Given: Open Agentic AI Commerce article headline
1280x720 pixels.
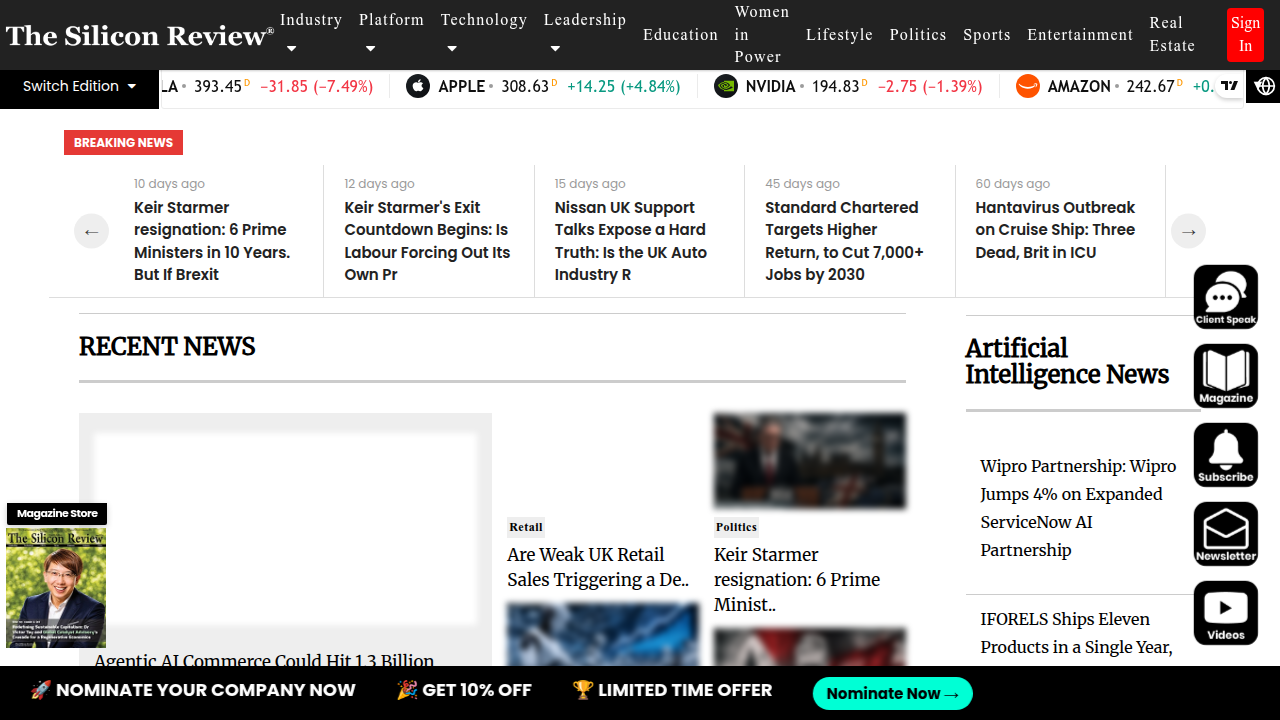Looking at the screenshot, I should (264, 660).
